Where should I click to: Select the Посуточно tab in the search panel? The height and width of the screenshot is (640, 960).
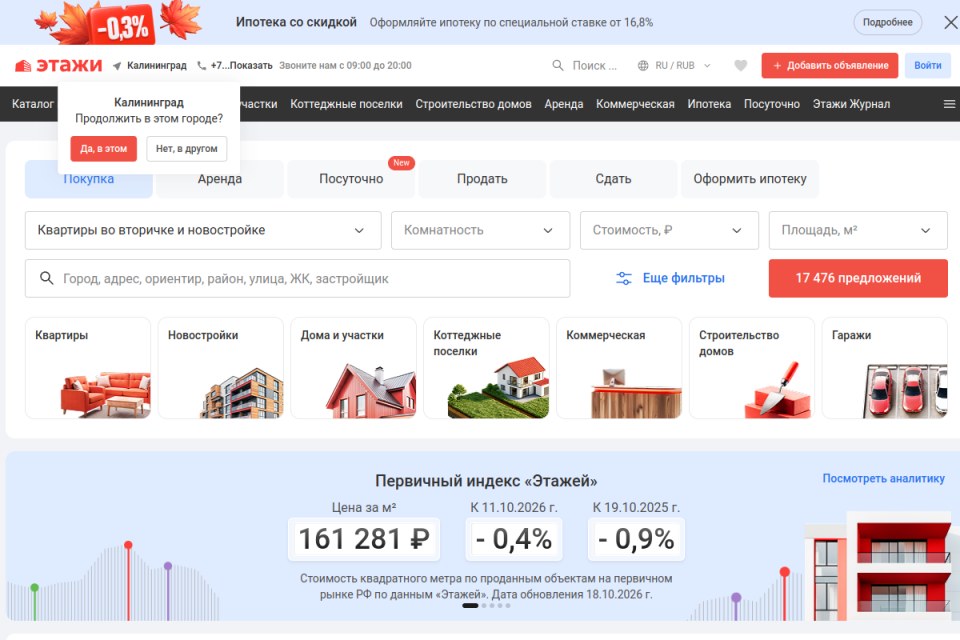coord(351,179)
